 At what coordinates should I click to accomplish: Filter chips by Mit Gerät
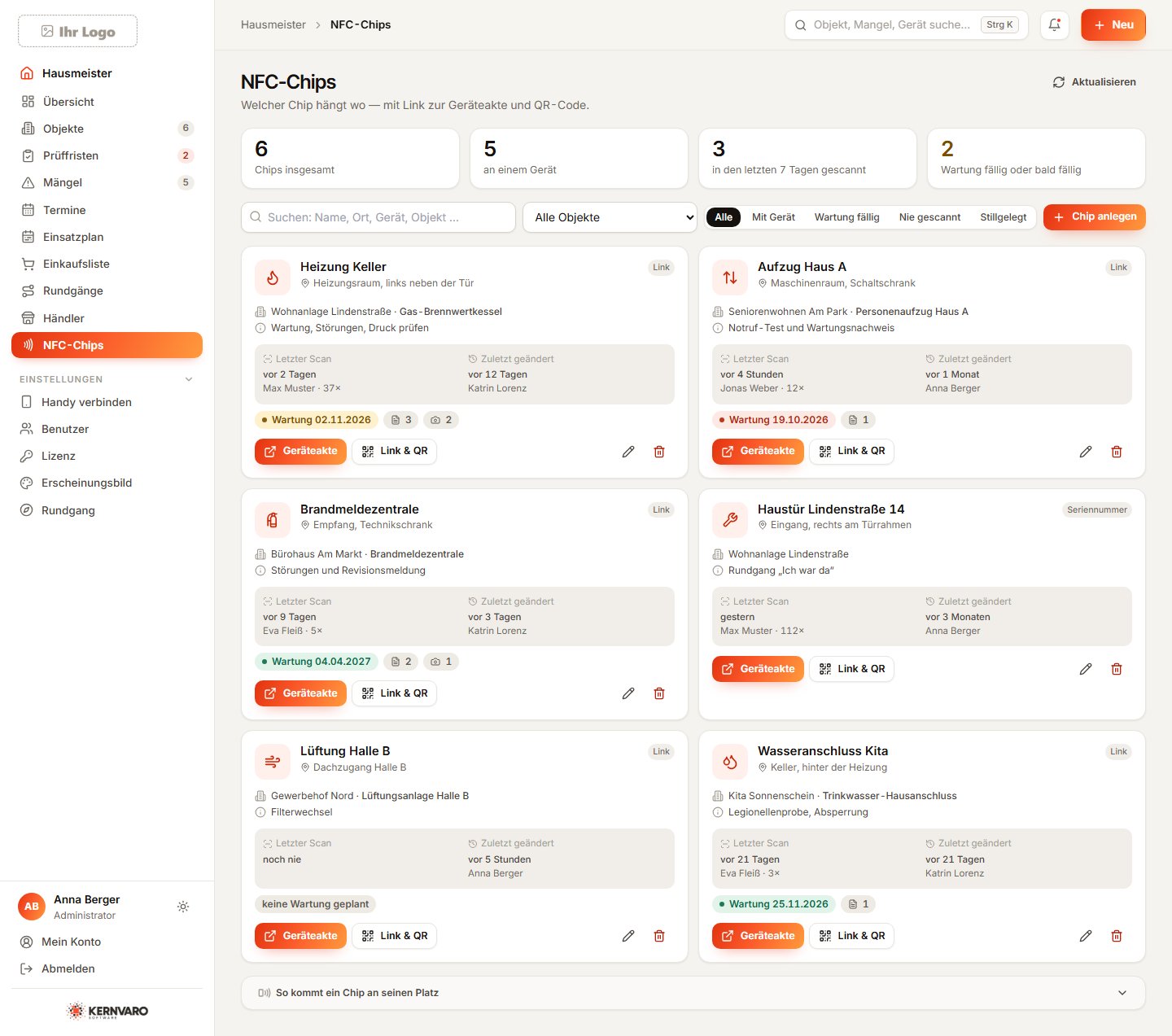click(x=773, y=217)
